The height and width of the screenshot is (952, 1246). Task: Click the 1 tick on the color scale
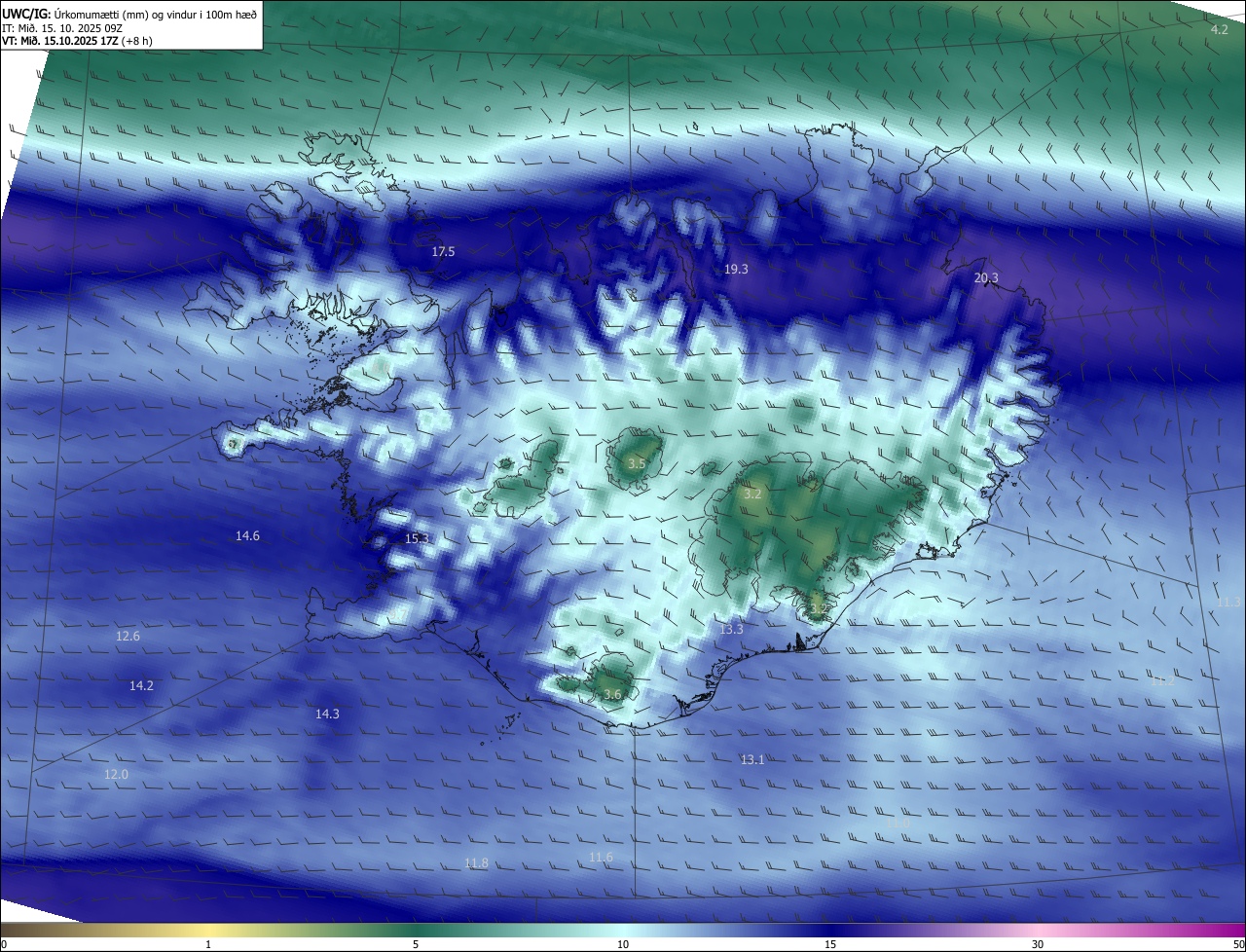tap(208, 944)
